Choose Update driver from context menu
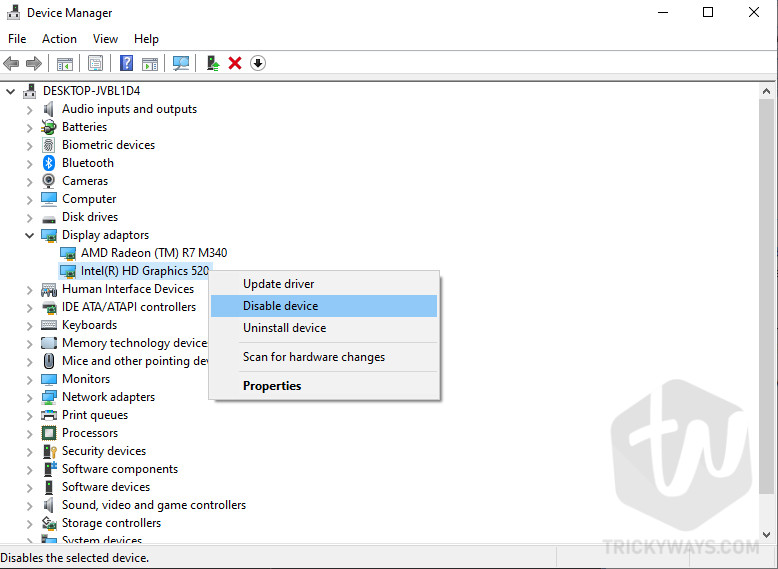Image resolution: width=778 pixels, height=569 pixels. click(x=324, y=284)
